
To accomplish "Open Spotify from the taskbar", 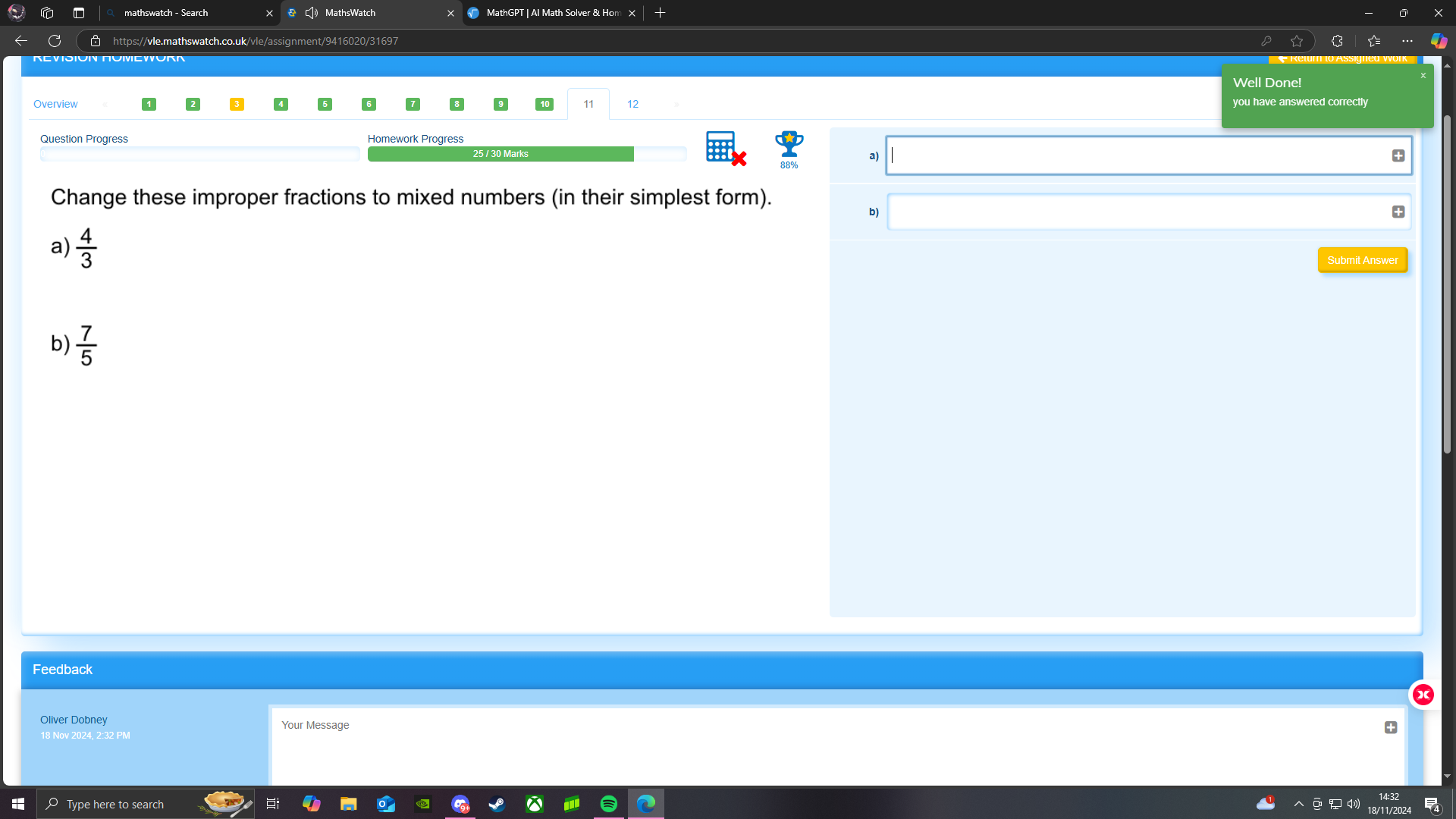I will click(609, 804).
